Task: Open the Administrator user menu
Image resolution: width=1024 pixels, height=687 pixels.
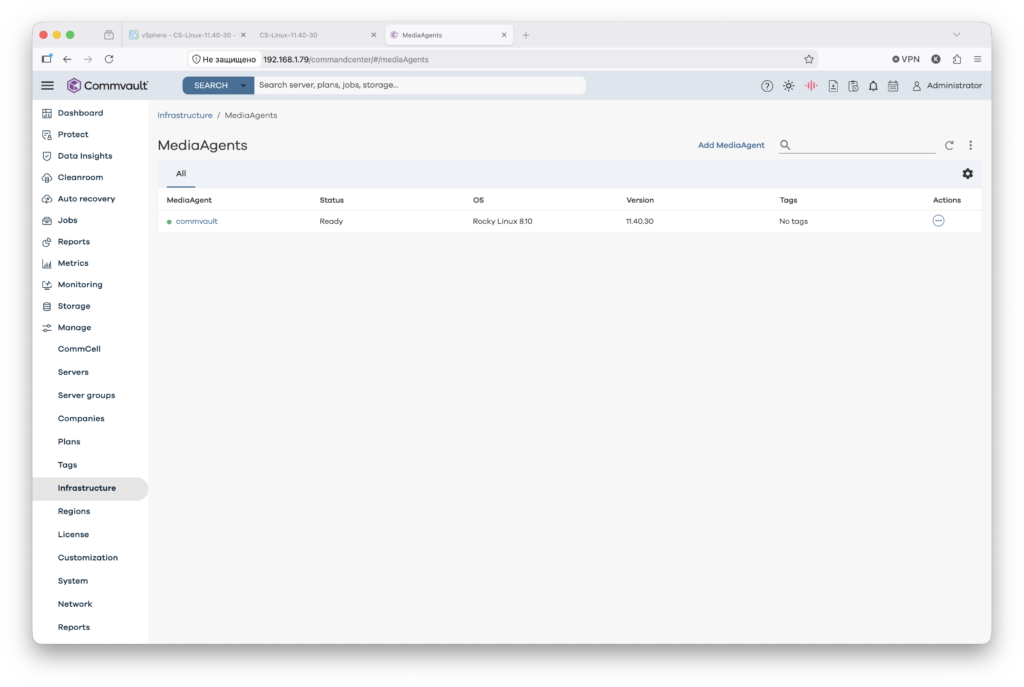Action: coord(947,86)
